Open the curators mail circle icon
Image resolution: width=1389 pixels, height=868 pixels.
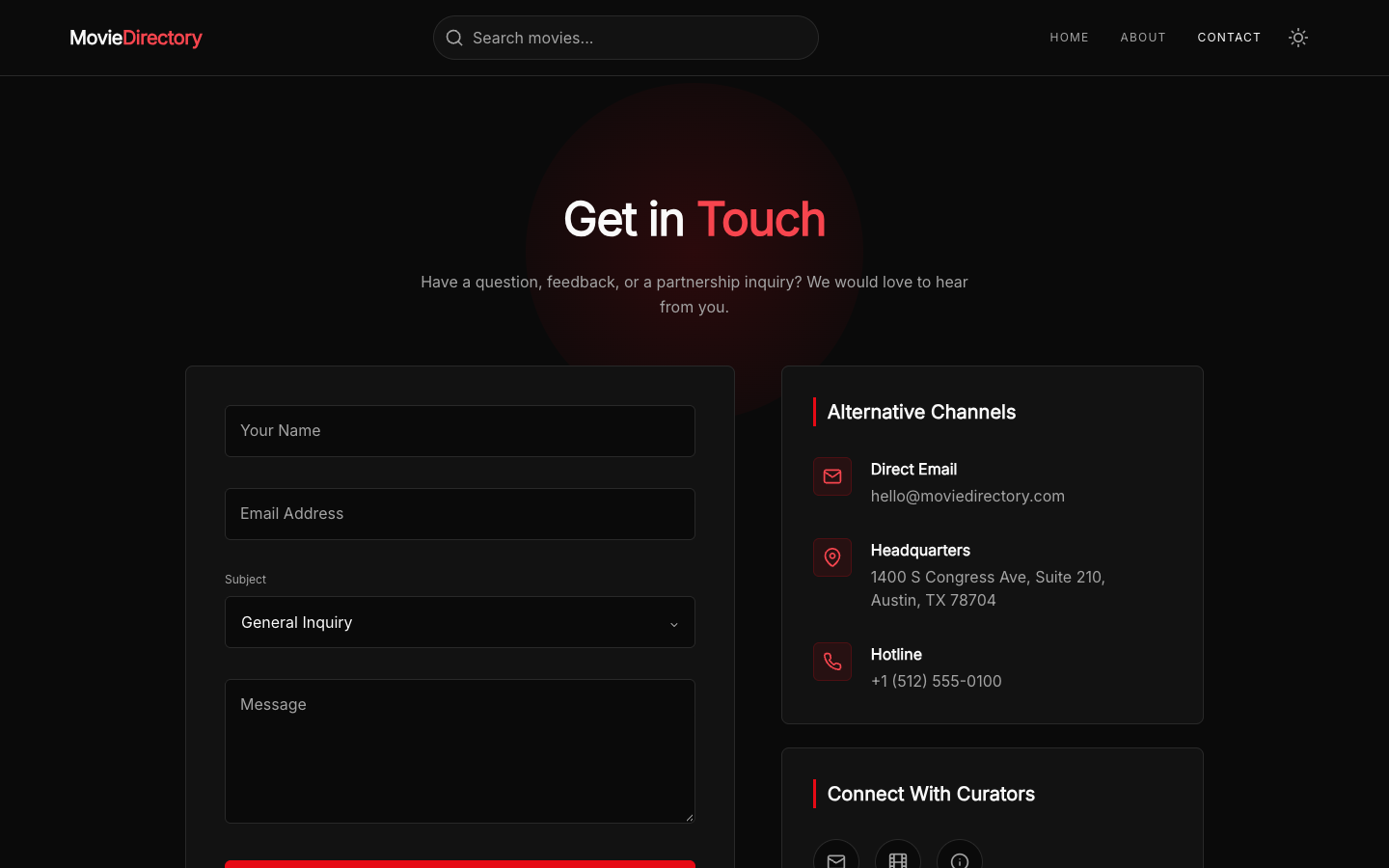pos(836,855)
